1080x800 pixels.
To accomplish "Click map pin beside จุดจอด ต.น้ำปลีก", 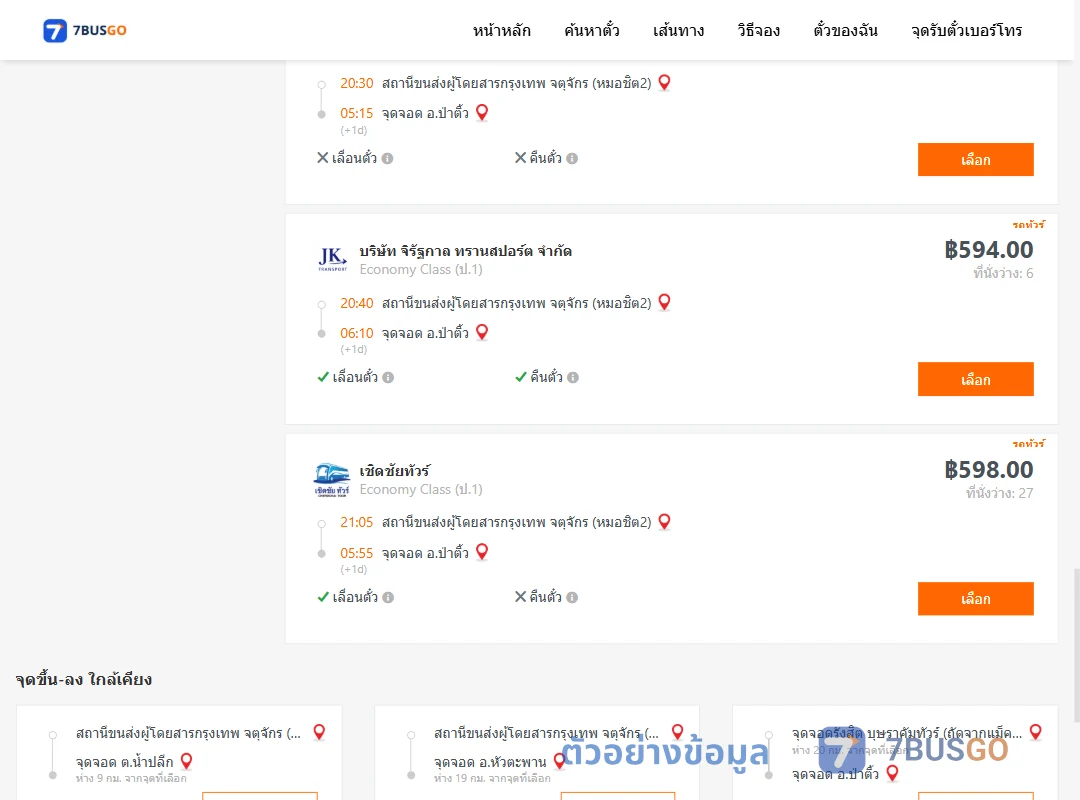I will (187, 761).
